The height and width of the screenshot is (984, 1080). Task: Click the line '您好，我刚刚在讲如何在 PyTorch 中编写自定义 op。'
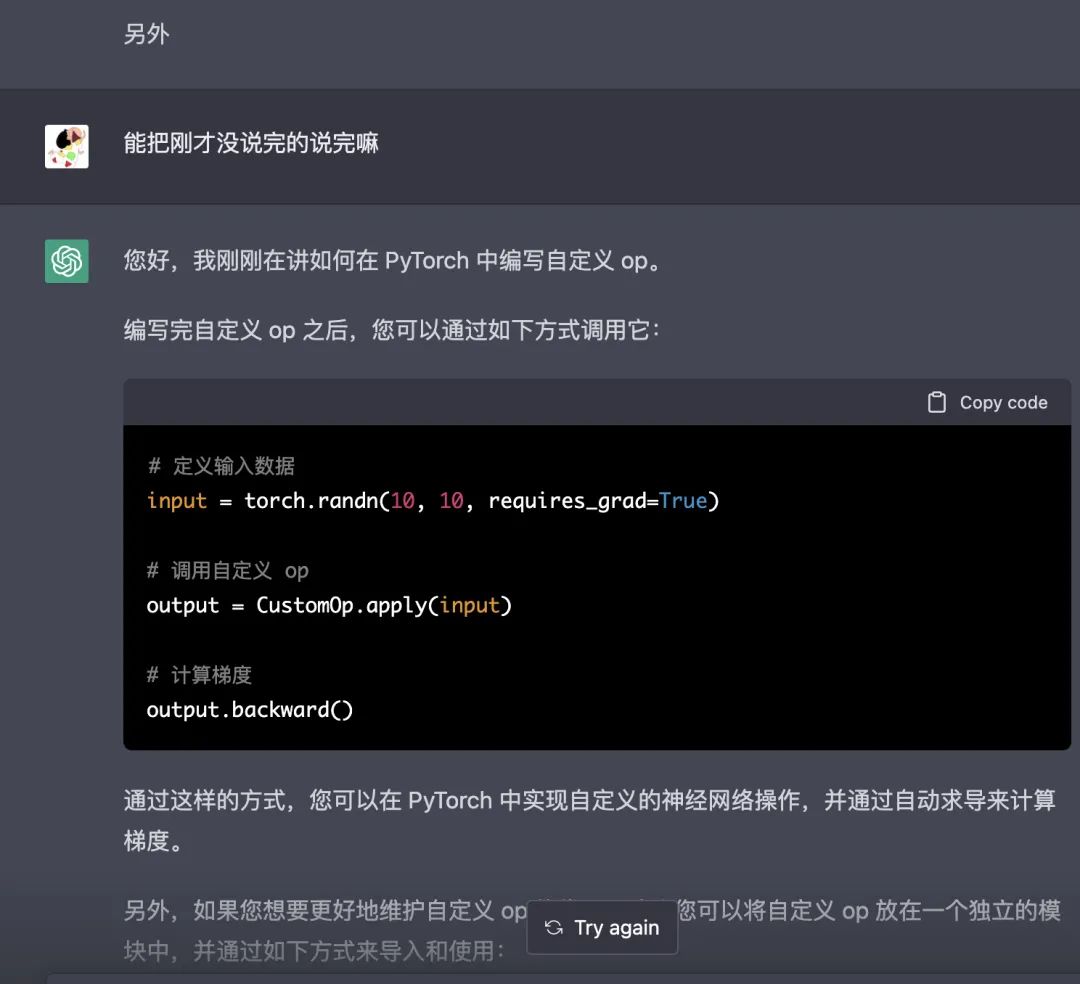coord(393,261)
